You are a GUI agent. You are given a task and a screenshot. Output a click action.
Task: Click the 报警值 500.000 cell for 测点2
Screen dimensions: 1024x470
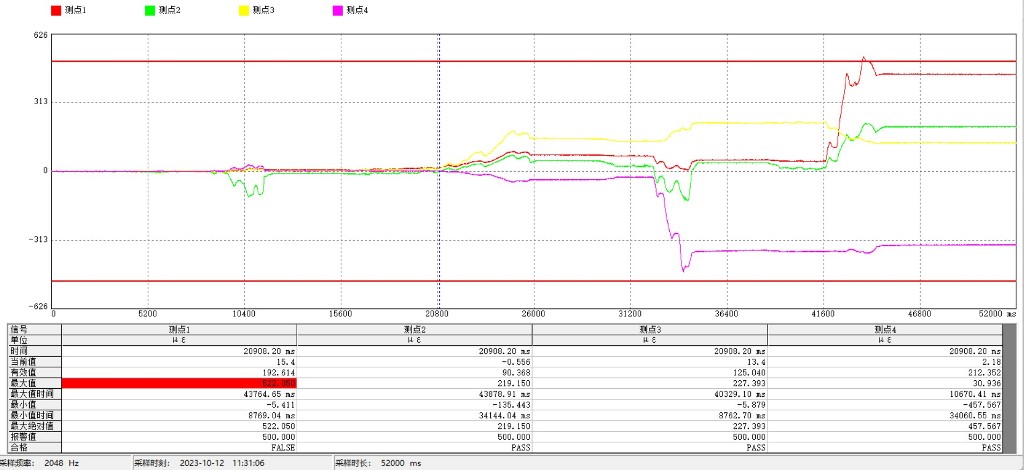click(x=415, y=437)
